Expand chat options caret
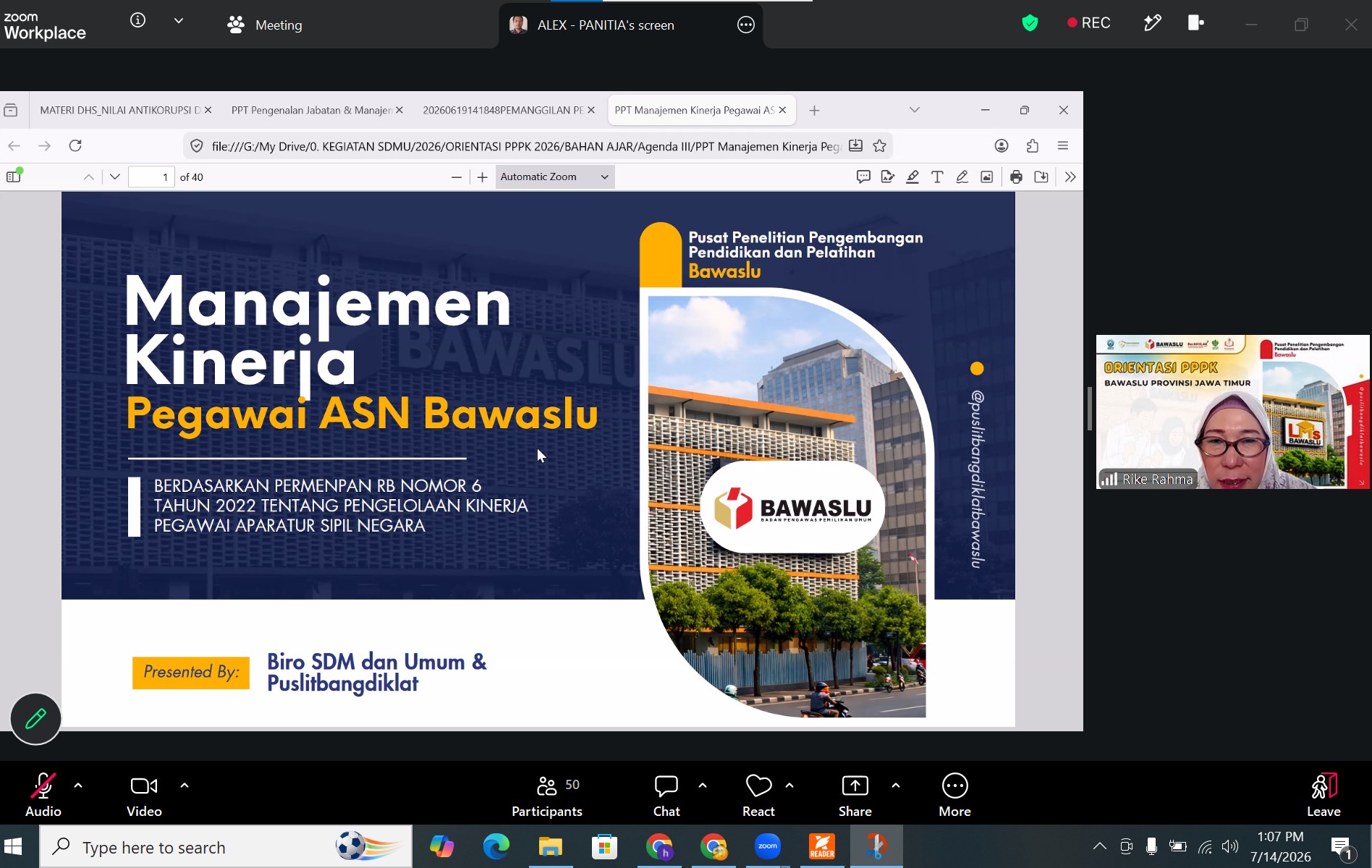The width and height of the screenshot is (1372, 868). point(703,786)
